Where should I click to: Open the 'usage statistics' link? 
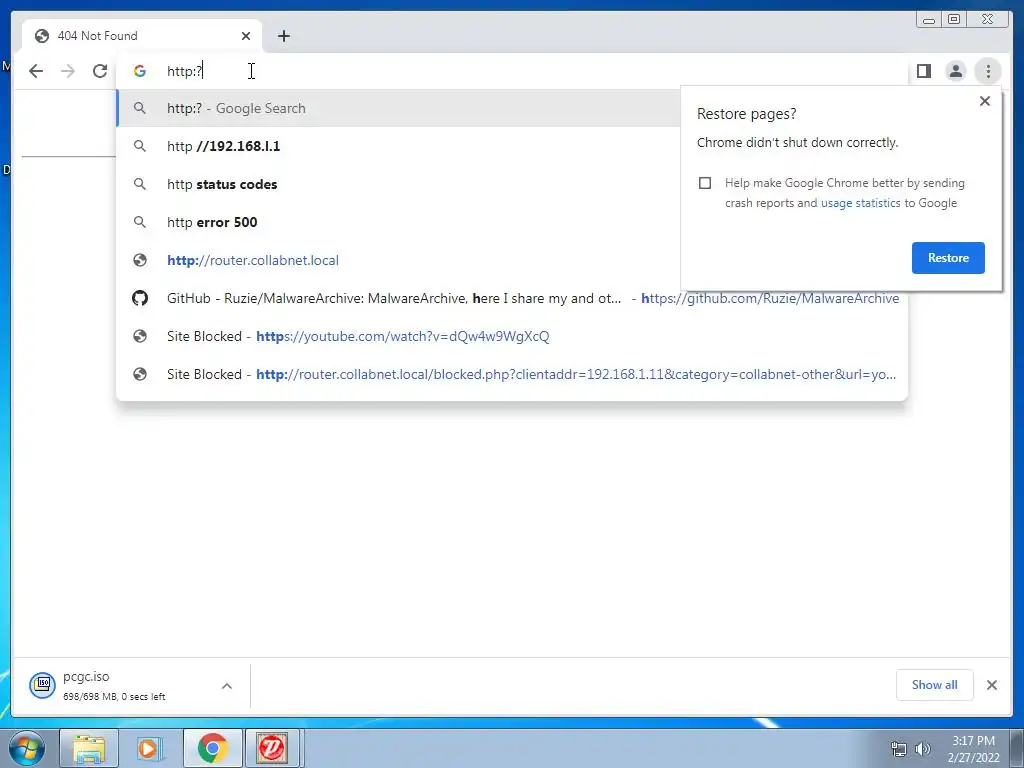[x=860, y=203]
